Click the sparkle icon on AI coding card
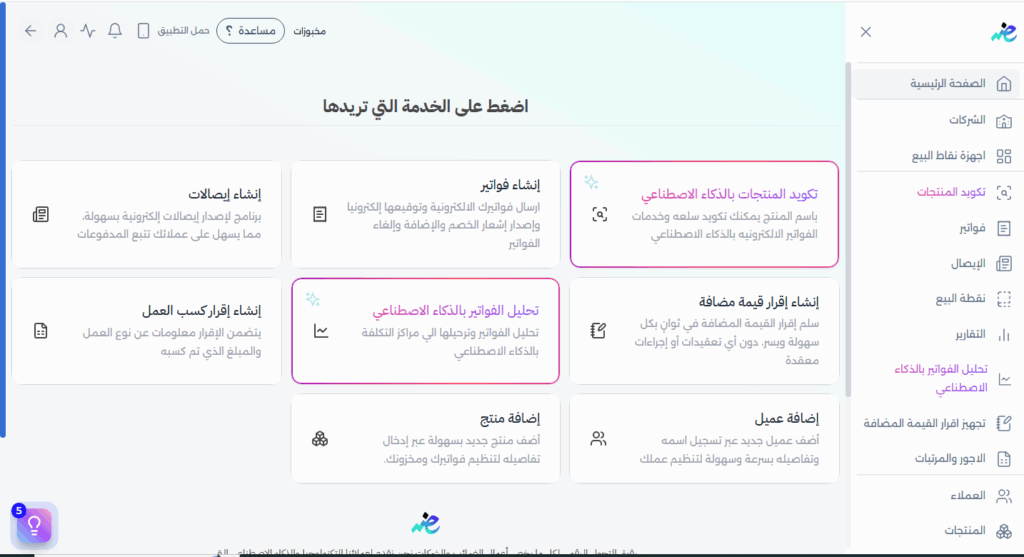Screen dimensions: 1024x557 tap(591, 182)
